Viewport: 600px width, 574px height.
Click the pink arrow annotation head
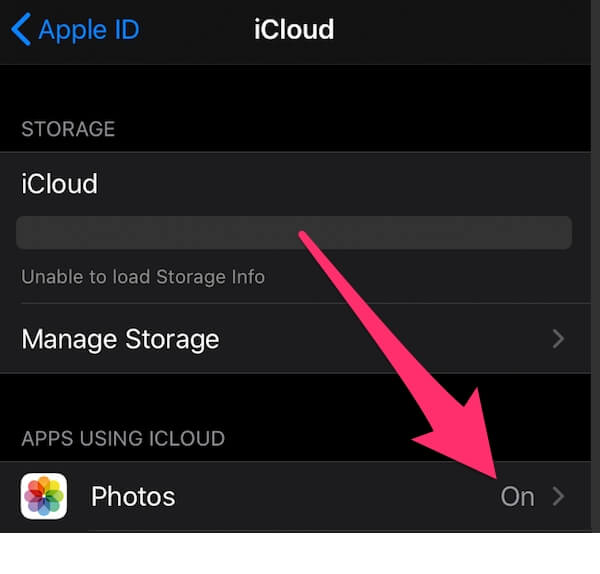(x=465, y=440)
